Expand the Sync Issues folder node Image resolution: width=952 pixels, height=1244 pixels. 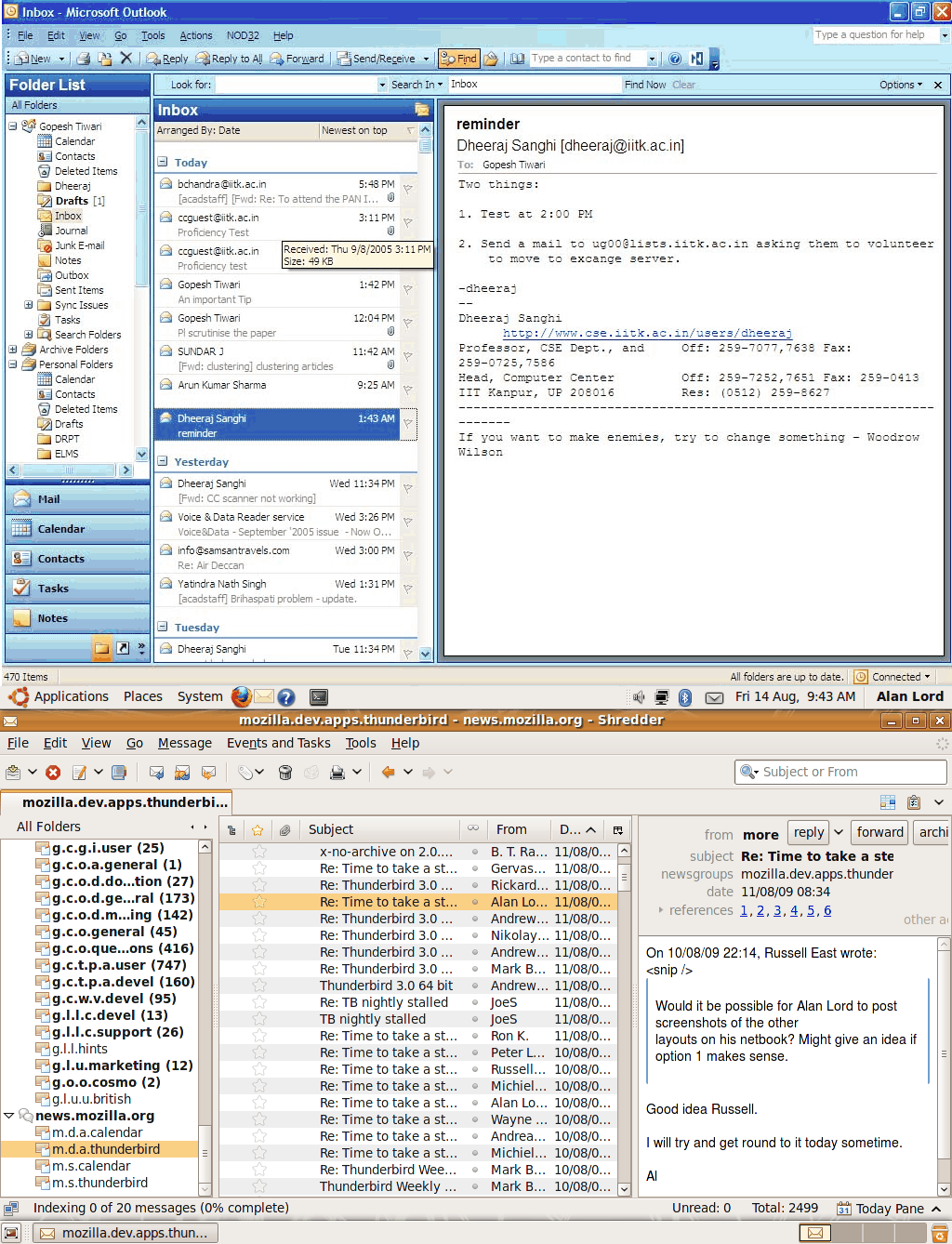coord(28,305)
